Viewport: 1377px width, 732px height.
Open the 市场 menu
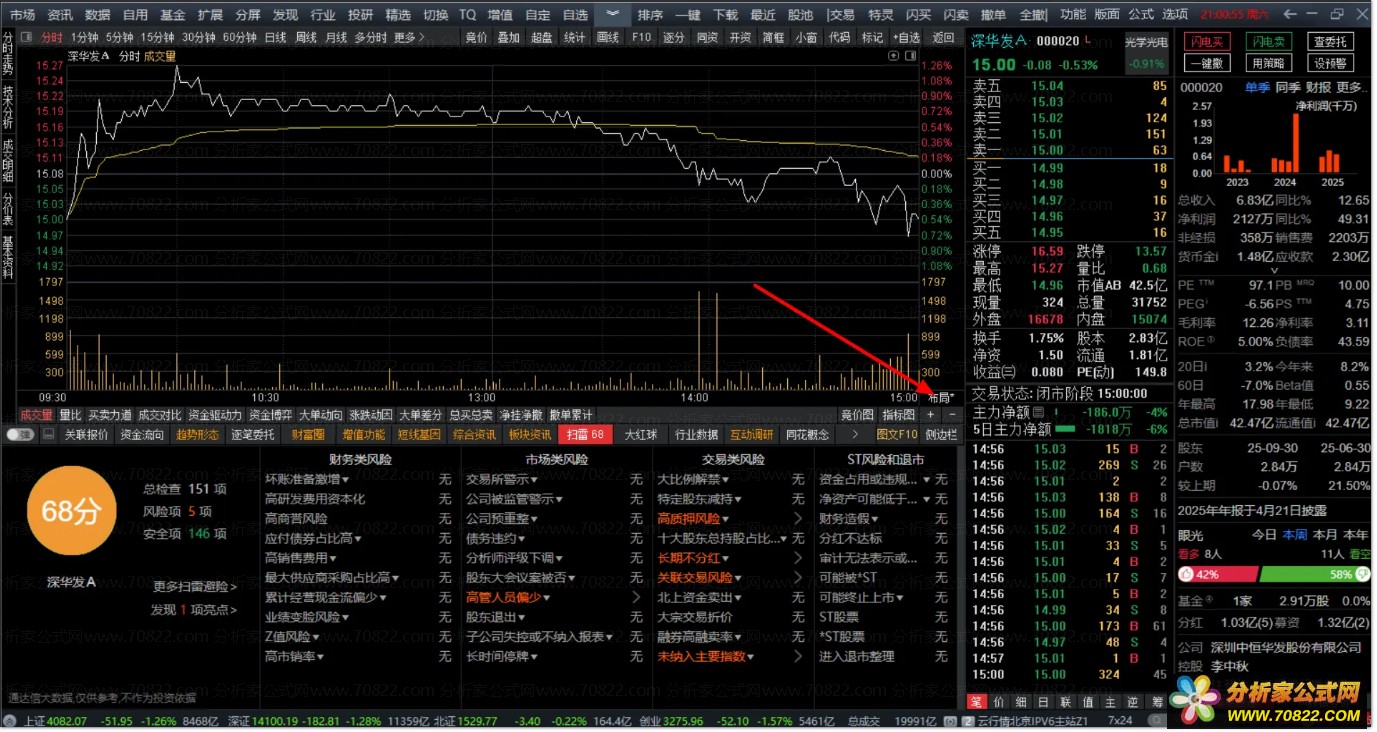[x=23, y=15]
